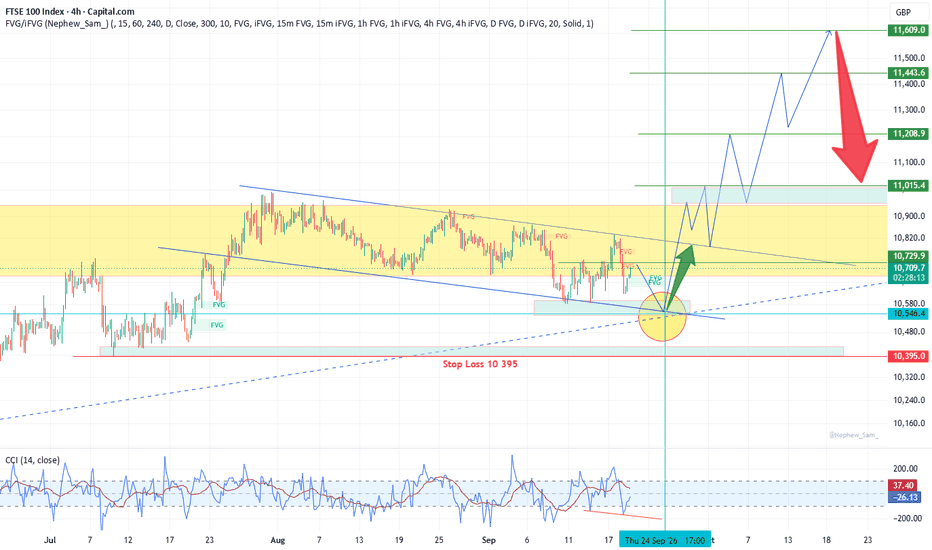932x550 pixels.
Task: Select the red 10,395.0 stop loss label
Action: pos(908,356)
